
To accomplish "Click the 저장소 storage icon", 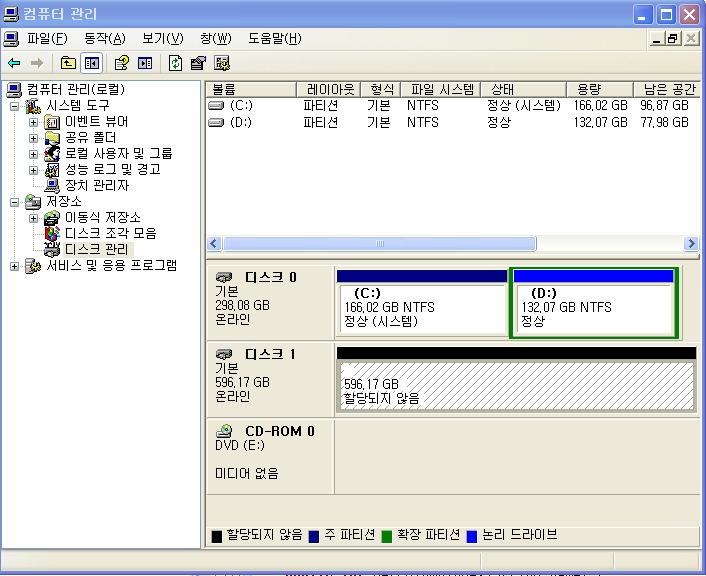I will 33,202.
